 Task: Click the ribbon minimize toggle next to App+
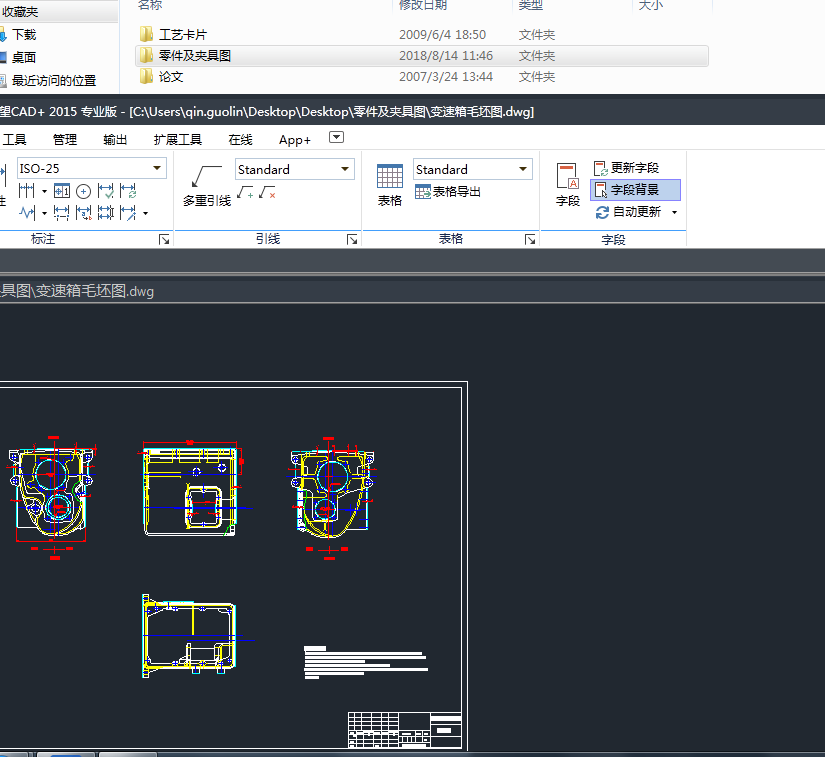pyautogui.click(x=336, y=137)
